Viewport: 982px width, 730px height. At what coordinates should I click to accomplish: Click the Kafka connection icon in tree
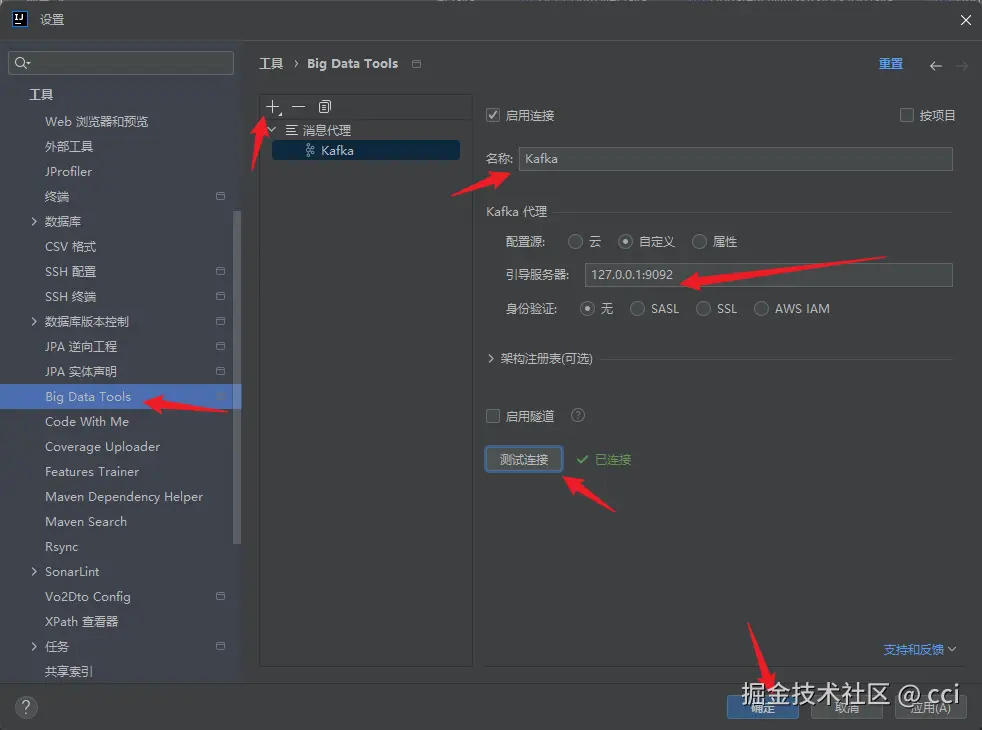point(310,150)
